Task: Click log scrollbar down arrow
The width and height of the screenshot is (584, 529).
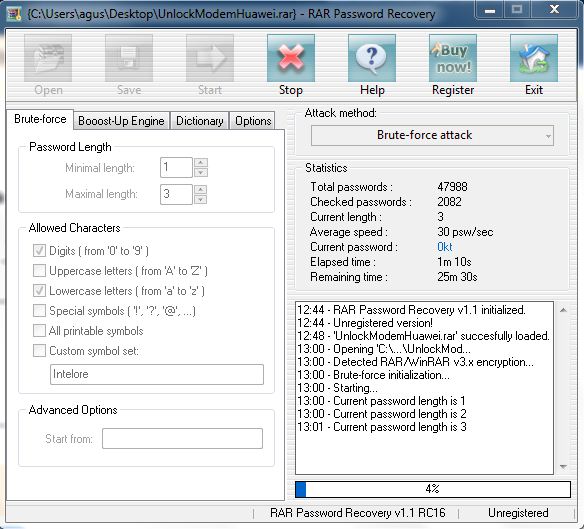Action: [x=563, y=467]
